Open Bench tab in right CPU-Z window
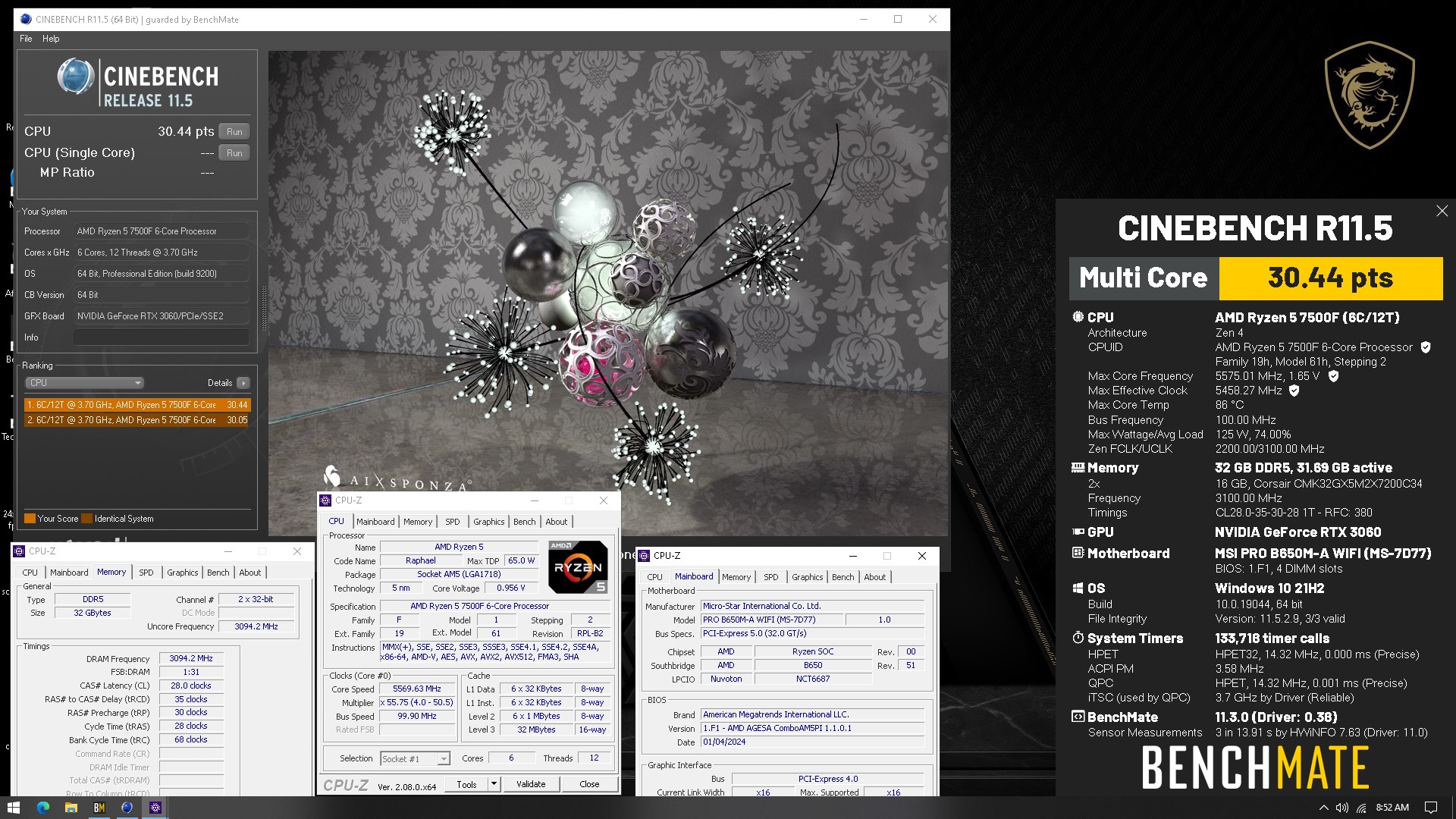The image size is (1456, 819). 843,577
